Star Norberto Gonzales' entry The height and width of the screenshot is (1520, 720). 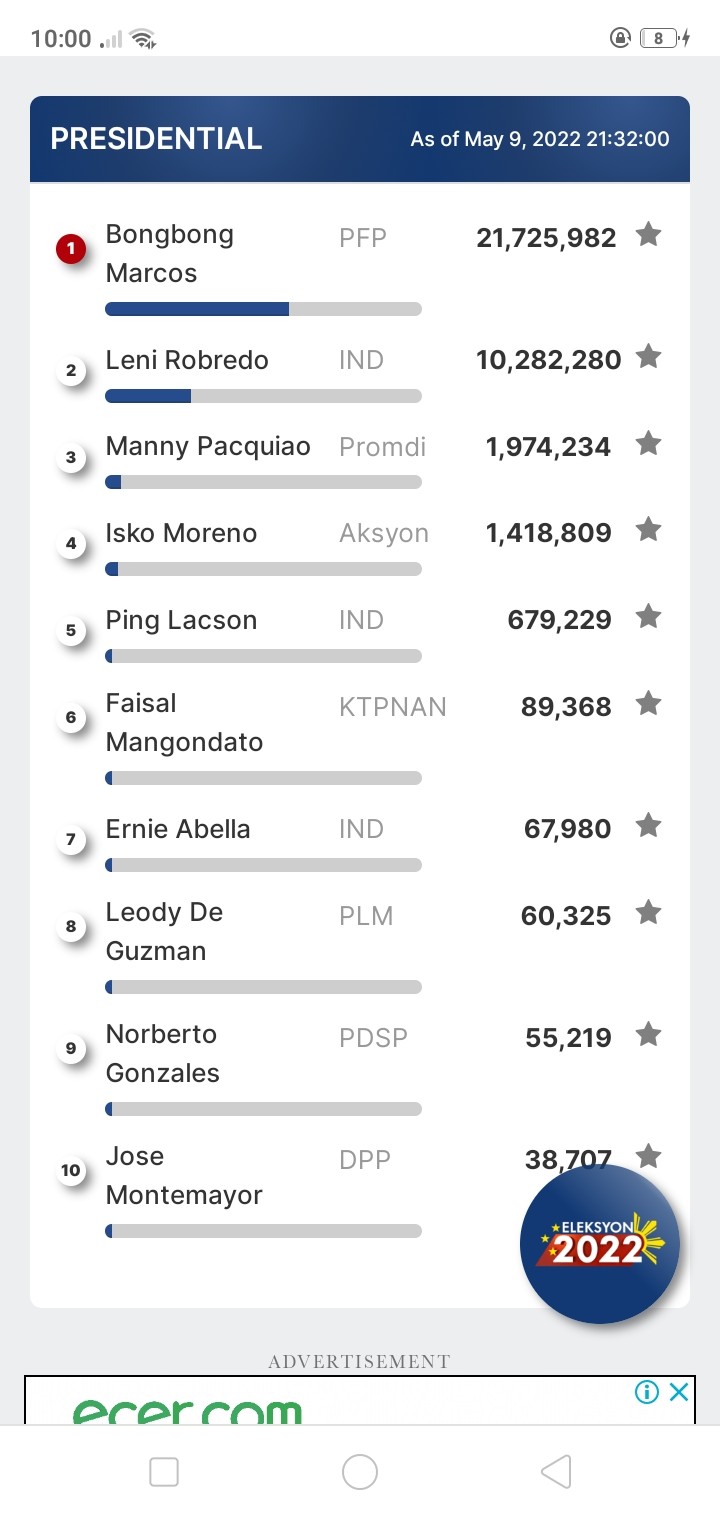click(649, 1035)
